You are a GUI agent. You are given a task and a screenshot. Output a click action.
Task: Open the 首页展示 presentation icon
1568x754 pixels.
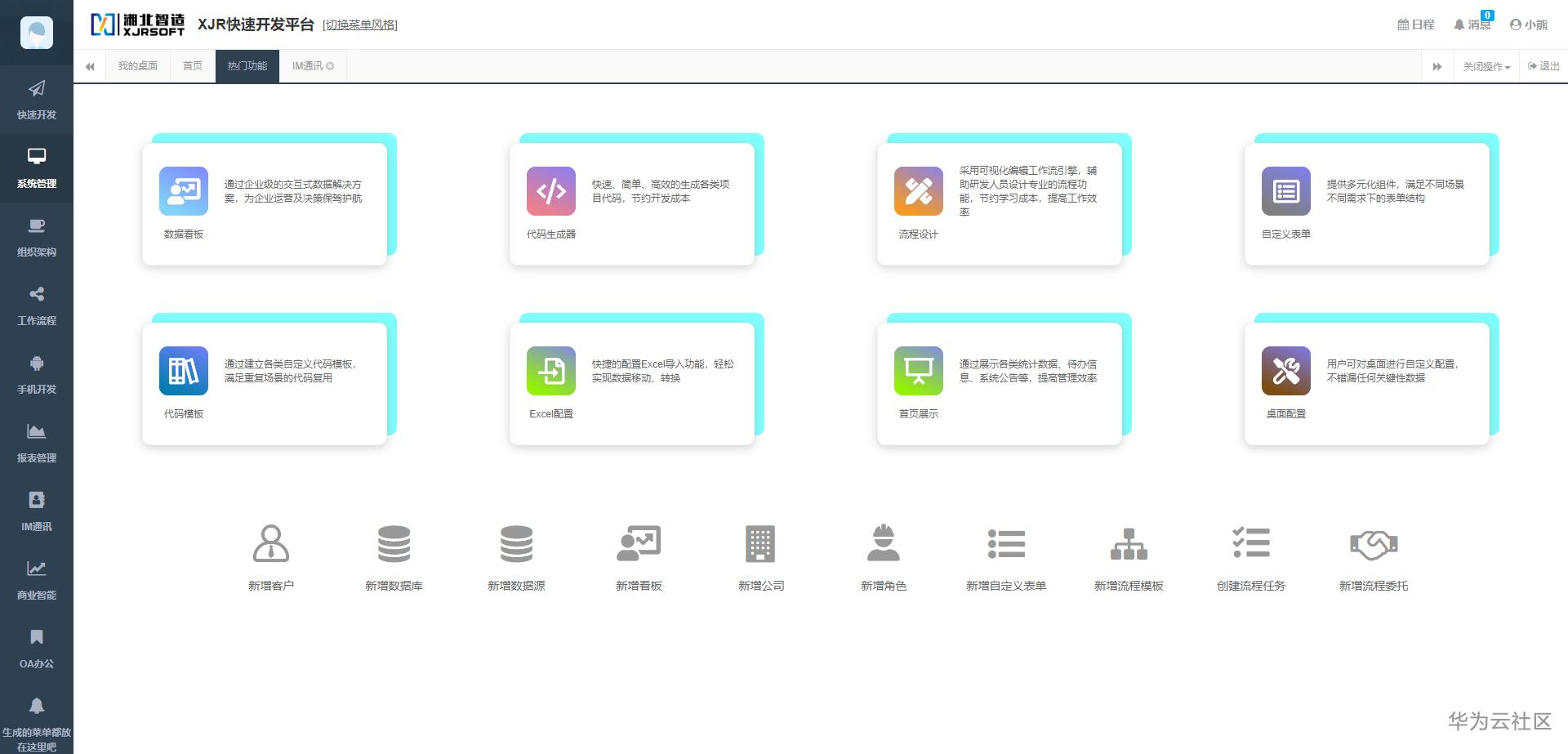point(919,371)
